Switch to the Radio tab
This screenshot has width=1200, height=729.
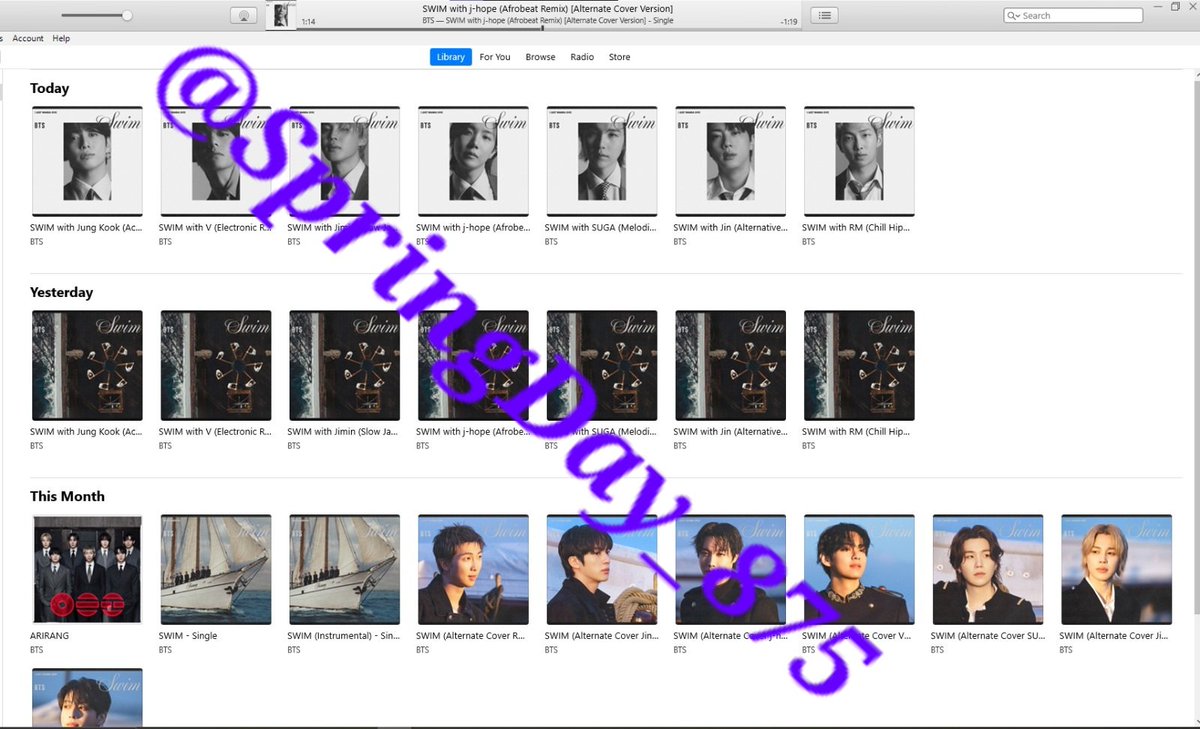click(582, 57)
